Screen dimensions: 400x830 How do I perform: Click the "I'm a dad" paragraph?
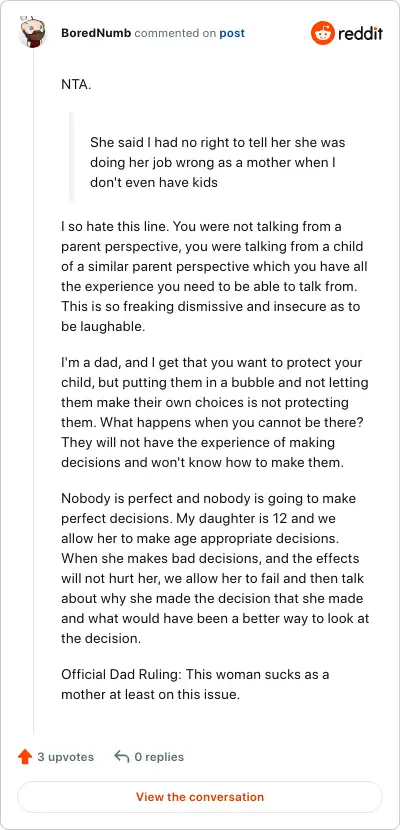point(215,412)
